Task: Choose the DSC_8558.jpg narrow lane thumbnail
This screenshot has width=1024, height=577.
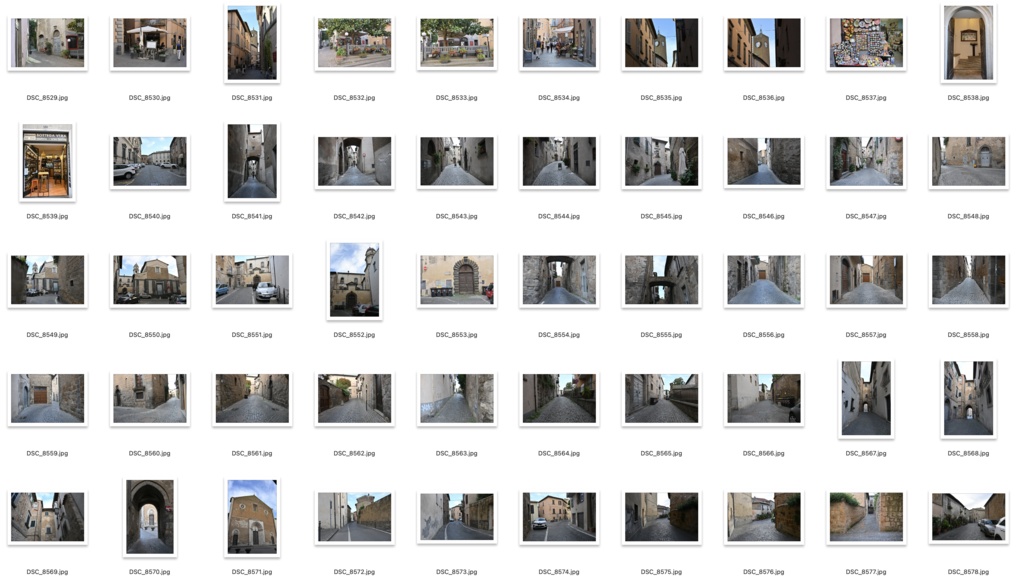Action: click(968, 280)
